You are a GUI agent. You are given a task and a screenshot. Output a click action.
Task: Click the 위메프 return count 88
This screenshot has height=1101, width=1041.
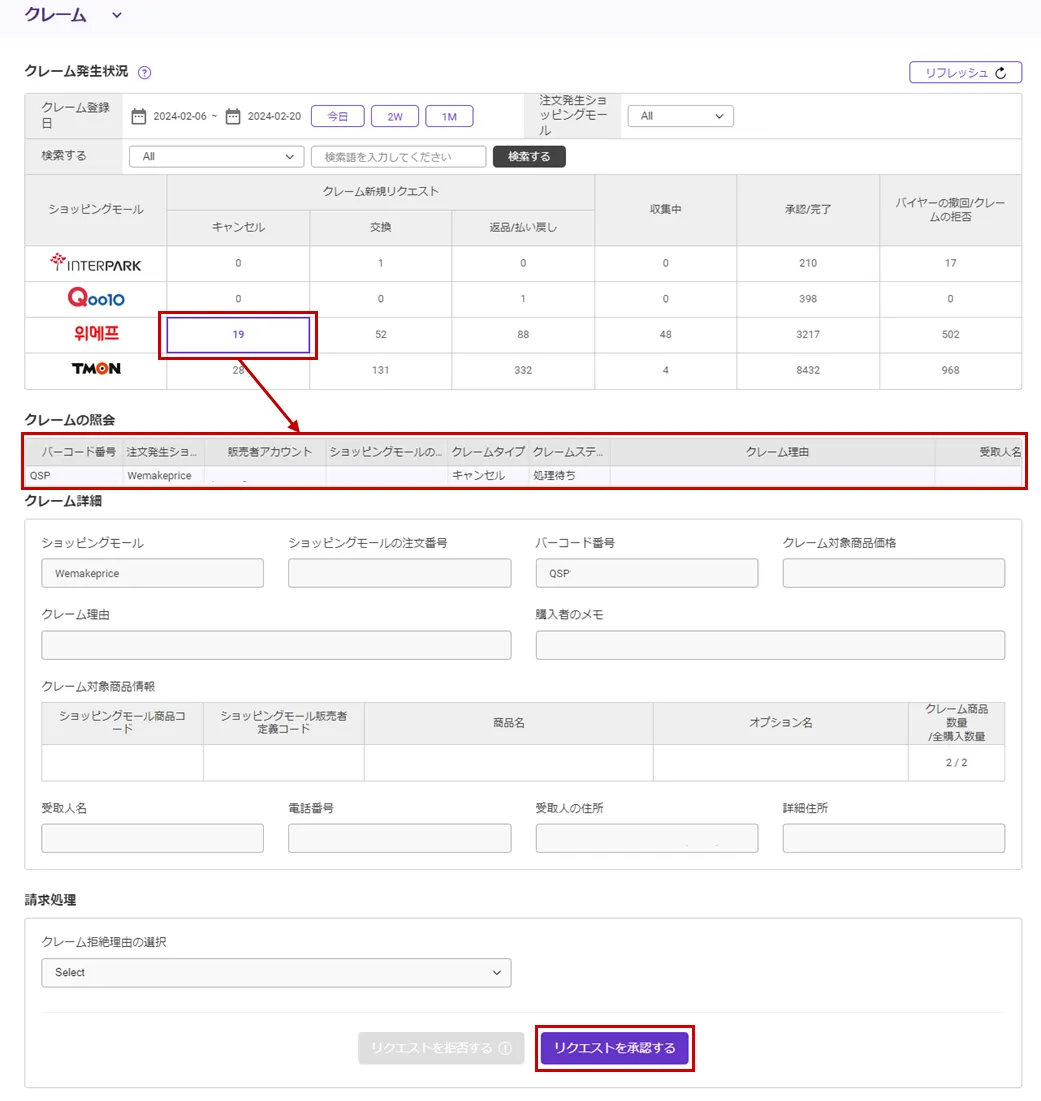[x=523, y=334]
